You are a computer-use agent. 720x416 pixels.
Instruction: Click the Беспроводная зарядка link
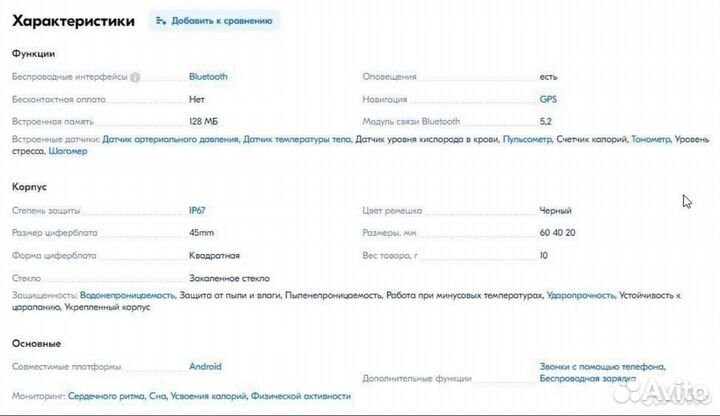click(x=588, y=378)
